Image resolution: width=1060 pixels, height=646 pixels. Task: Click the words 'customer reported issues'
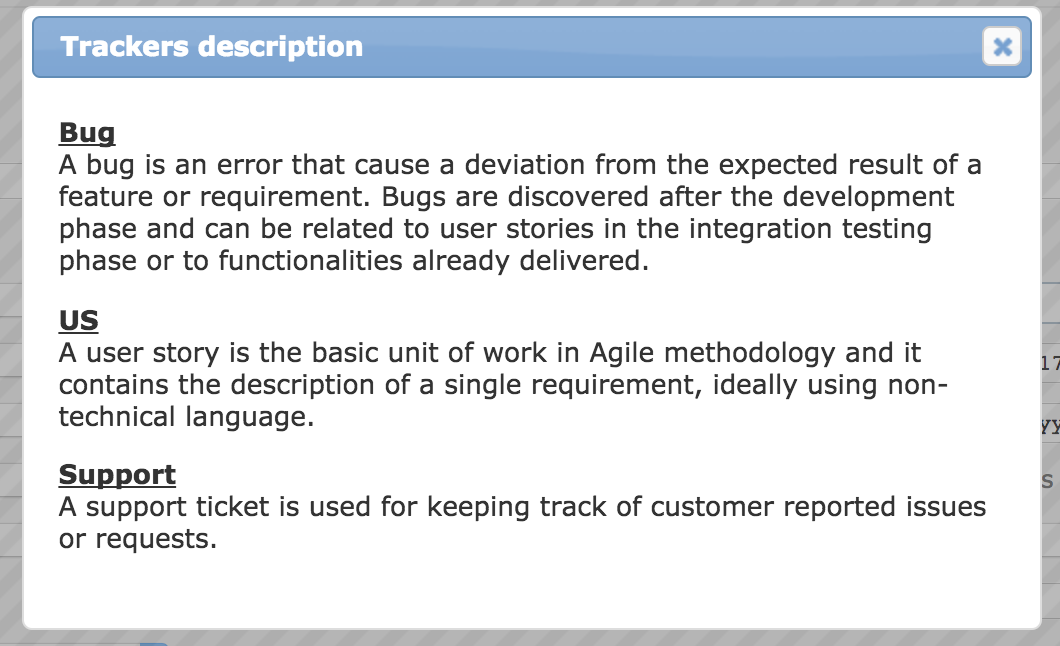coord(818,507)
